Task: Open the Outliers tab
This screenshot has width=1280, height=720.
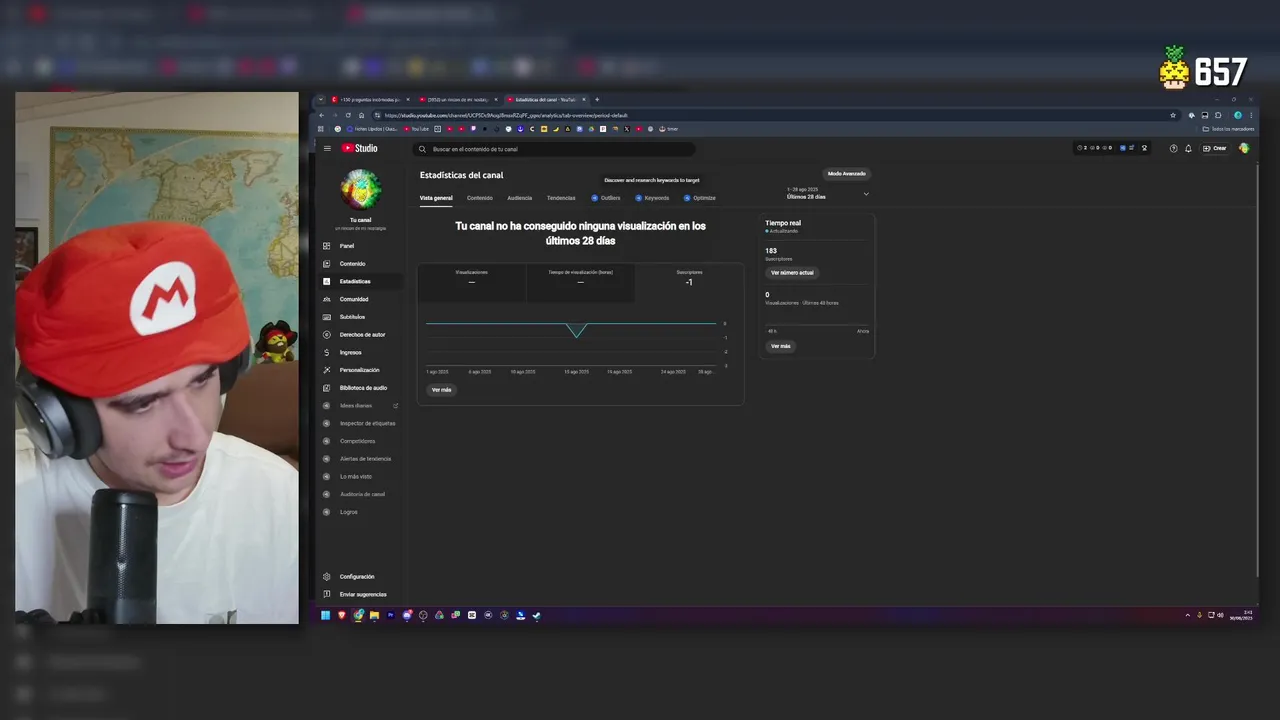Action: tap(606, 198)
